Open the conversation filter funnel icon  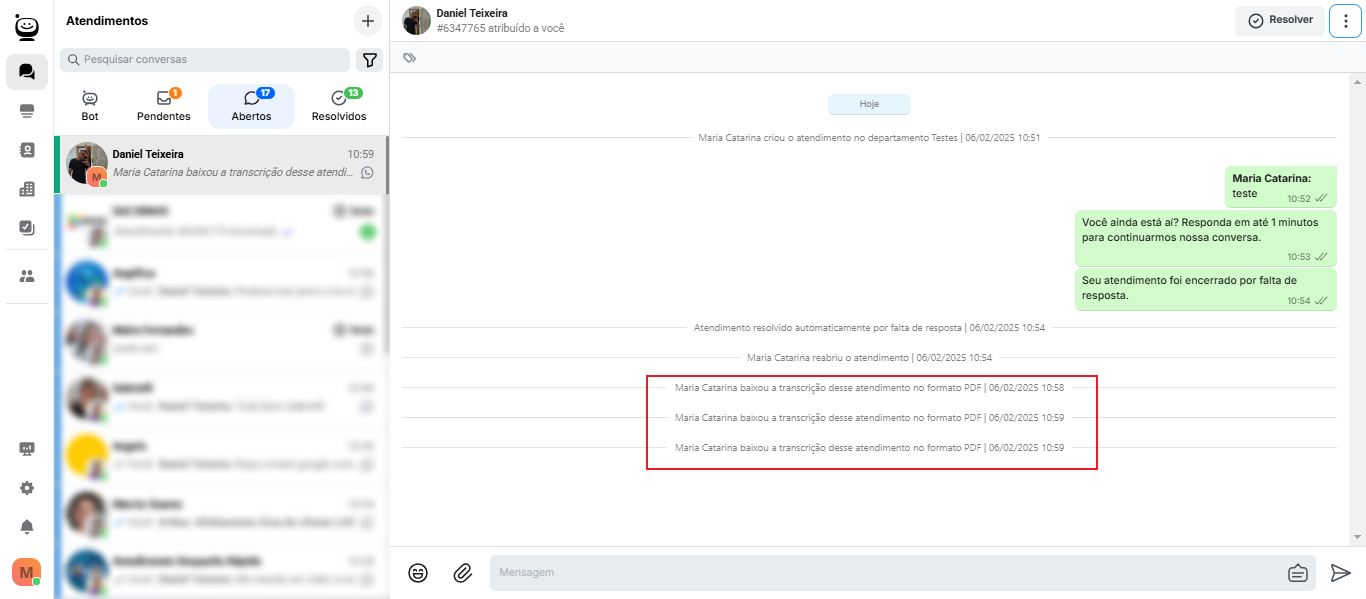coord(370,60)
